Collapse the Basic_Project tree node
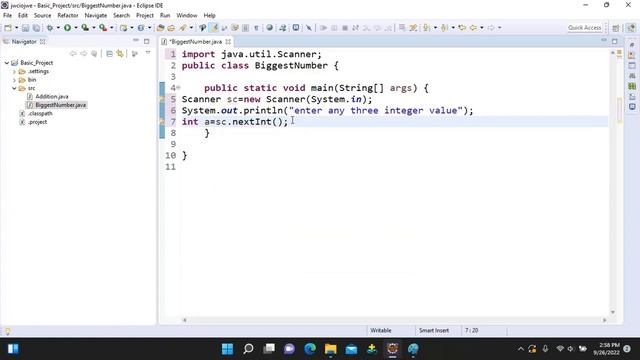 click(7, 63)
